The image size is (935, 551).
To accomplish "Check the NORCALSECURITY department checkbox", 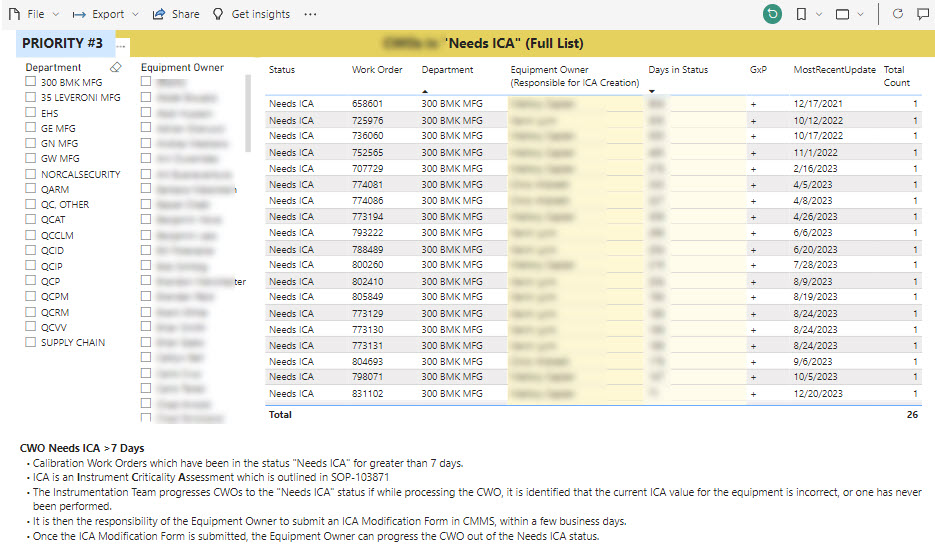I will coord(31,174).
